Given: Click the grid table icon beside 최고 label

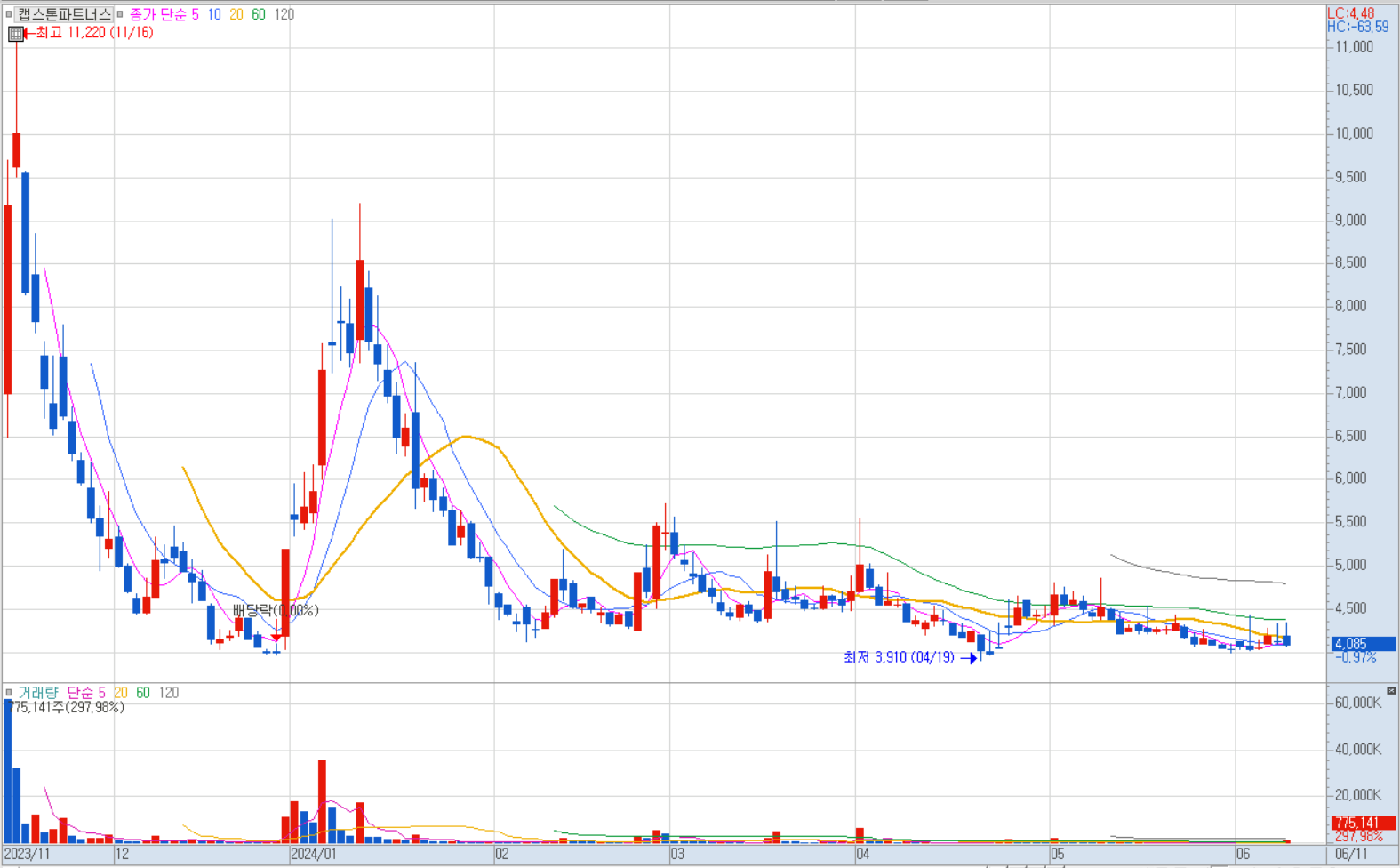Looking at the screenshot, I should (16, 34).
